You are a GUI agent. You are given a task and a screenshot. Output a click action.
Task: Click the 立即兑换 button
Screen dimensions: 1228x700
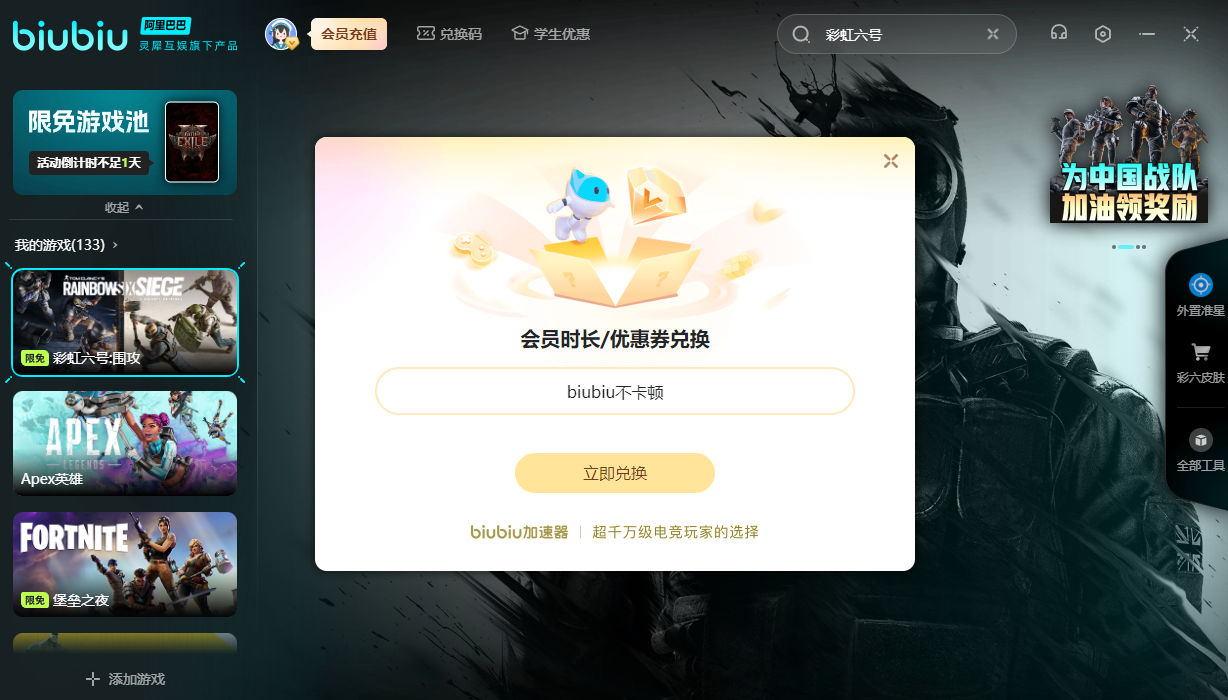[615, 473]
